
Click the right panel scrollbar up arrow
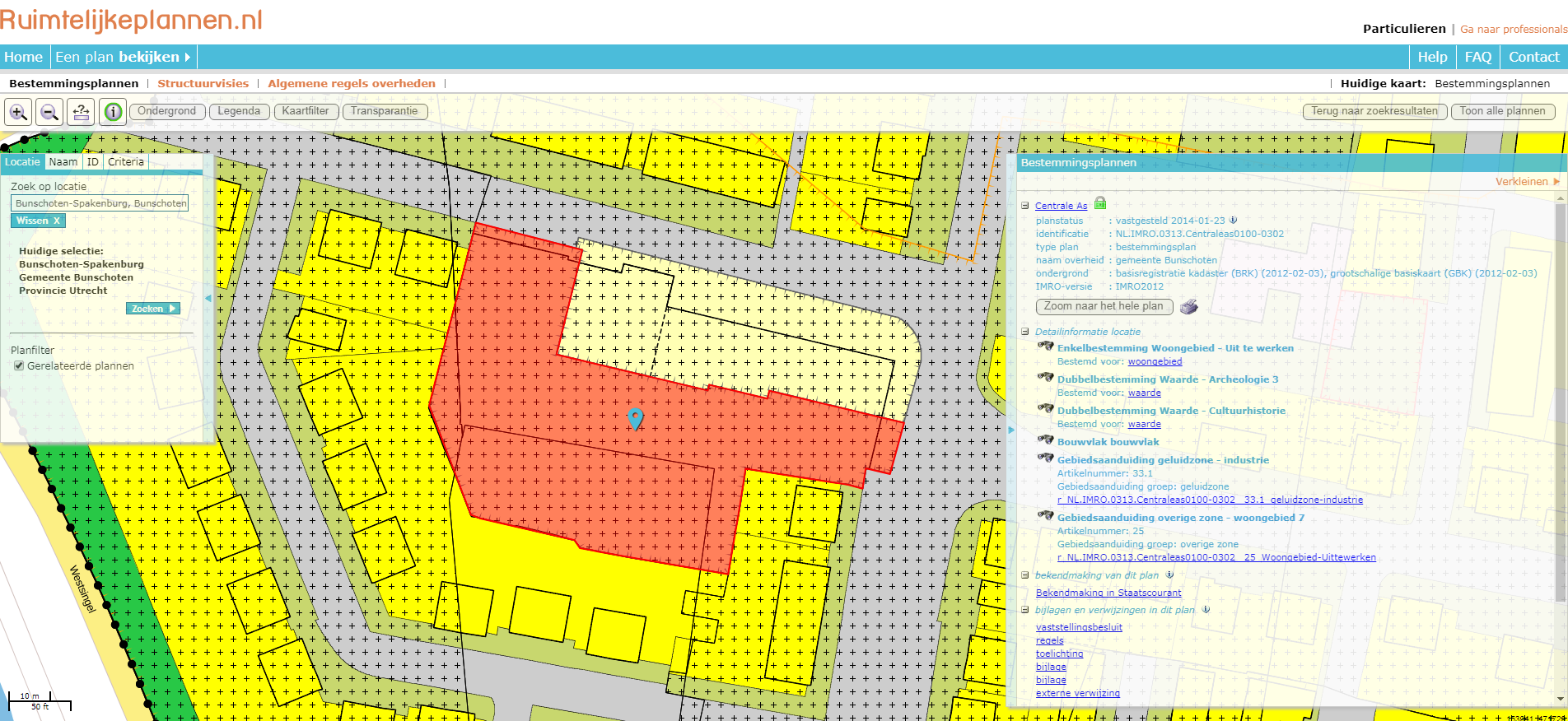(x=1561, y=198)
